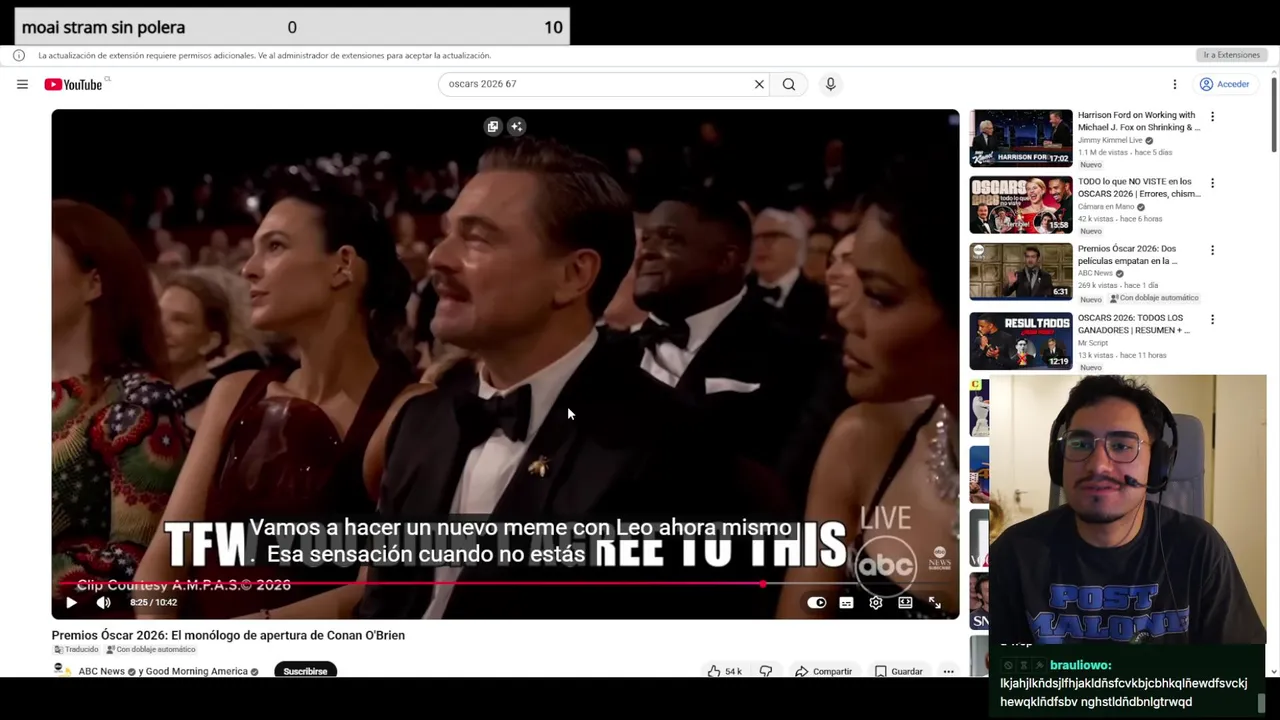Enter fullscreen with the expand icon
This screenshot has height=720, width=1280.
[935, 602]
